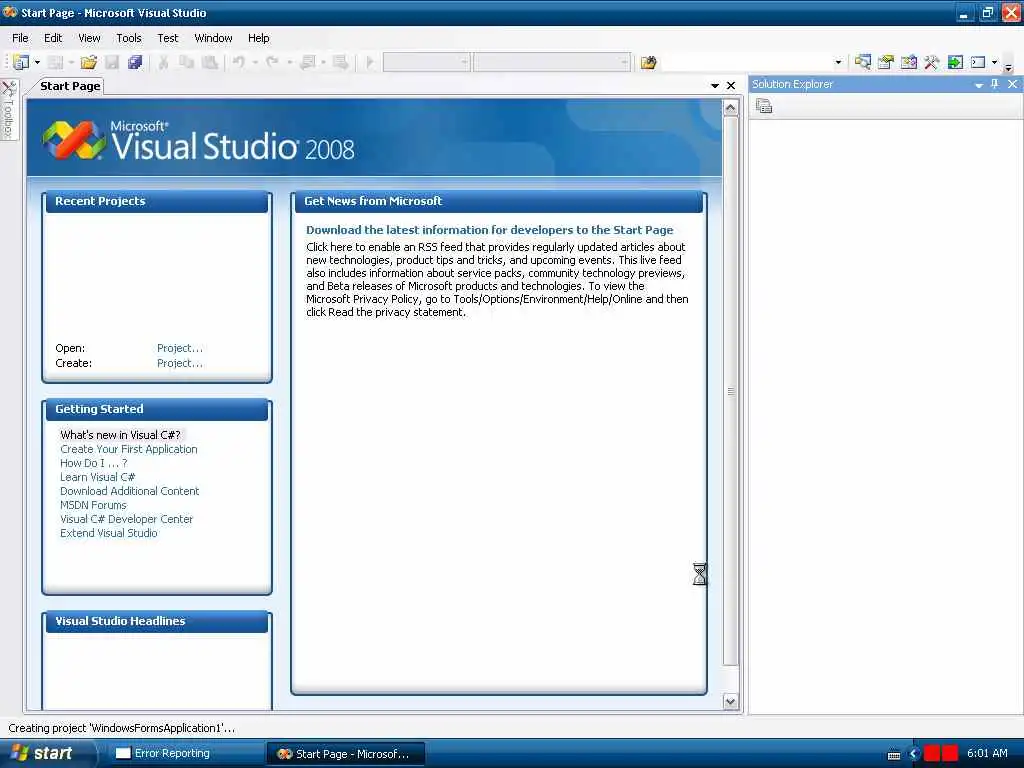The height and width of the screenshot is (768, 1024).
Task: Click the Start Page green arrow icon
Action: click(955, 63)
